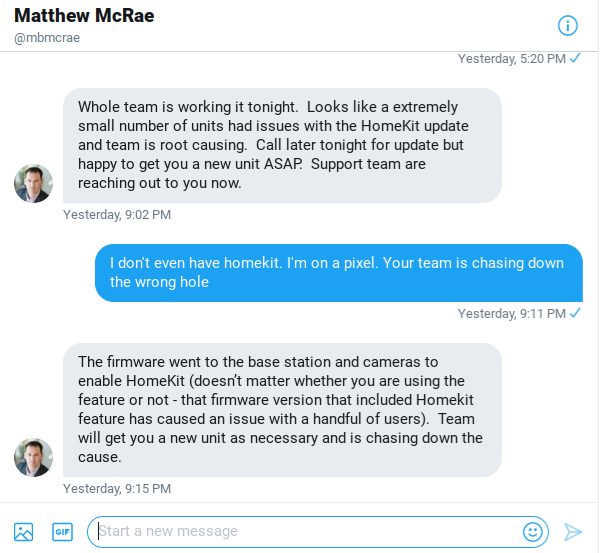Open conversation info icon

[x=567, y=26]
